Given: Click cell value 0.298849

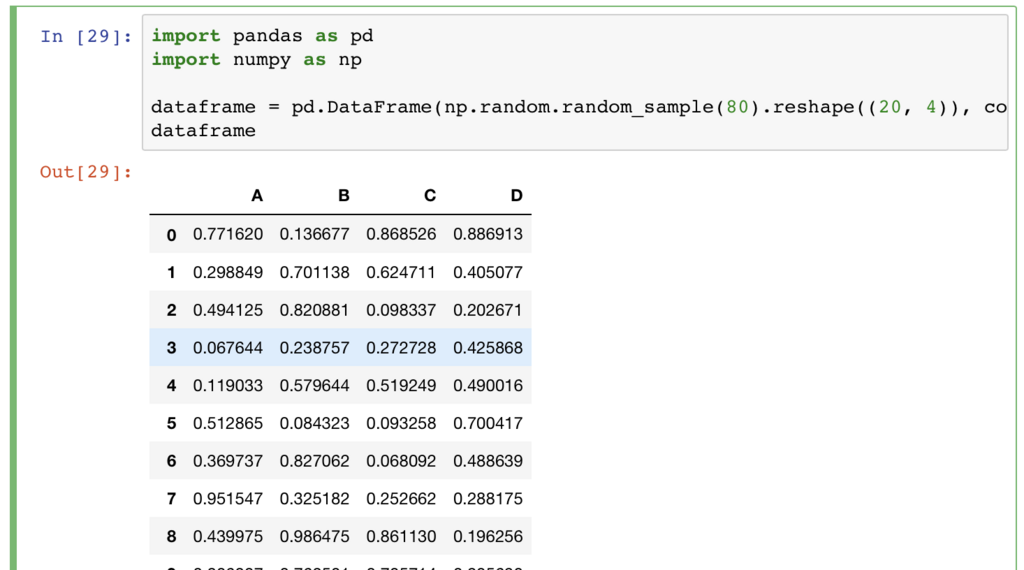Looking at the screenshot, I should pos(228,272).
